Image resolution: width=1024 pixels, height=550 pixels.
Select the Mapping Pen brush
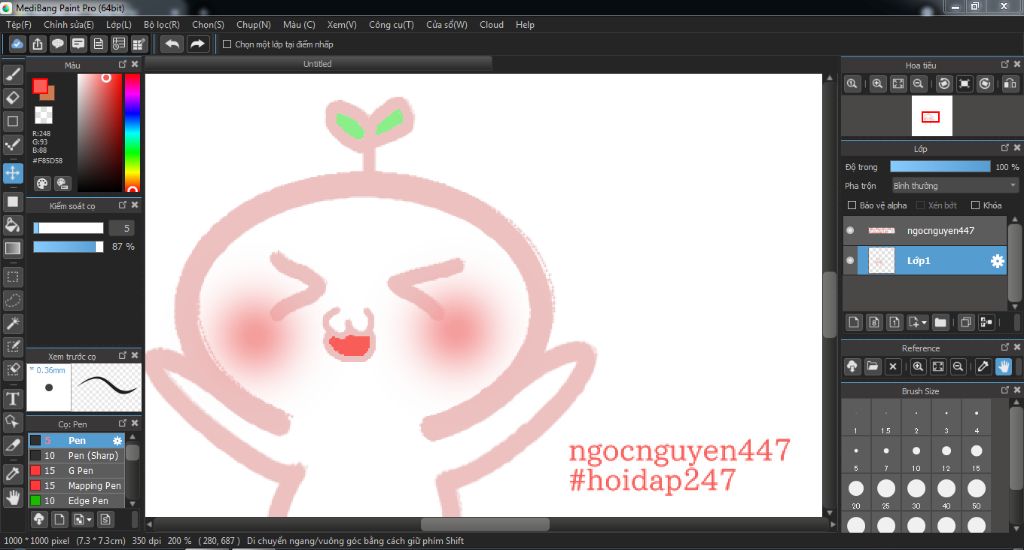(76, 485)
